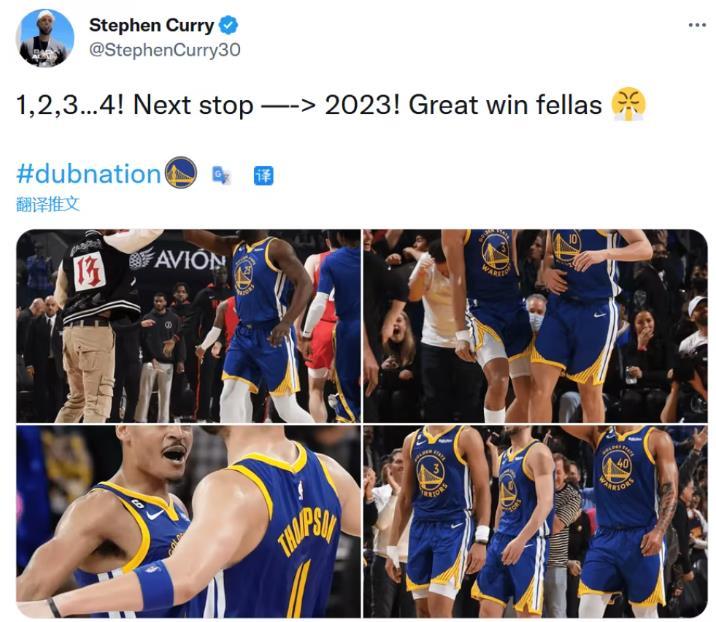Open the Stephen Curry display name
Viewport: 716px width, 622px height.
[x=152, y=25]
